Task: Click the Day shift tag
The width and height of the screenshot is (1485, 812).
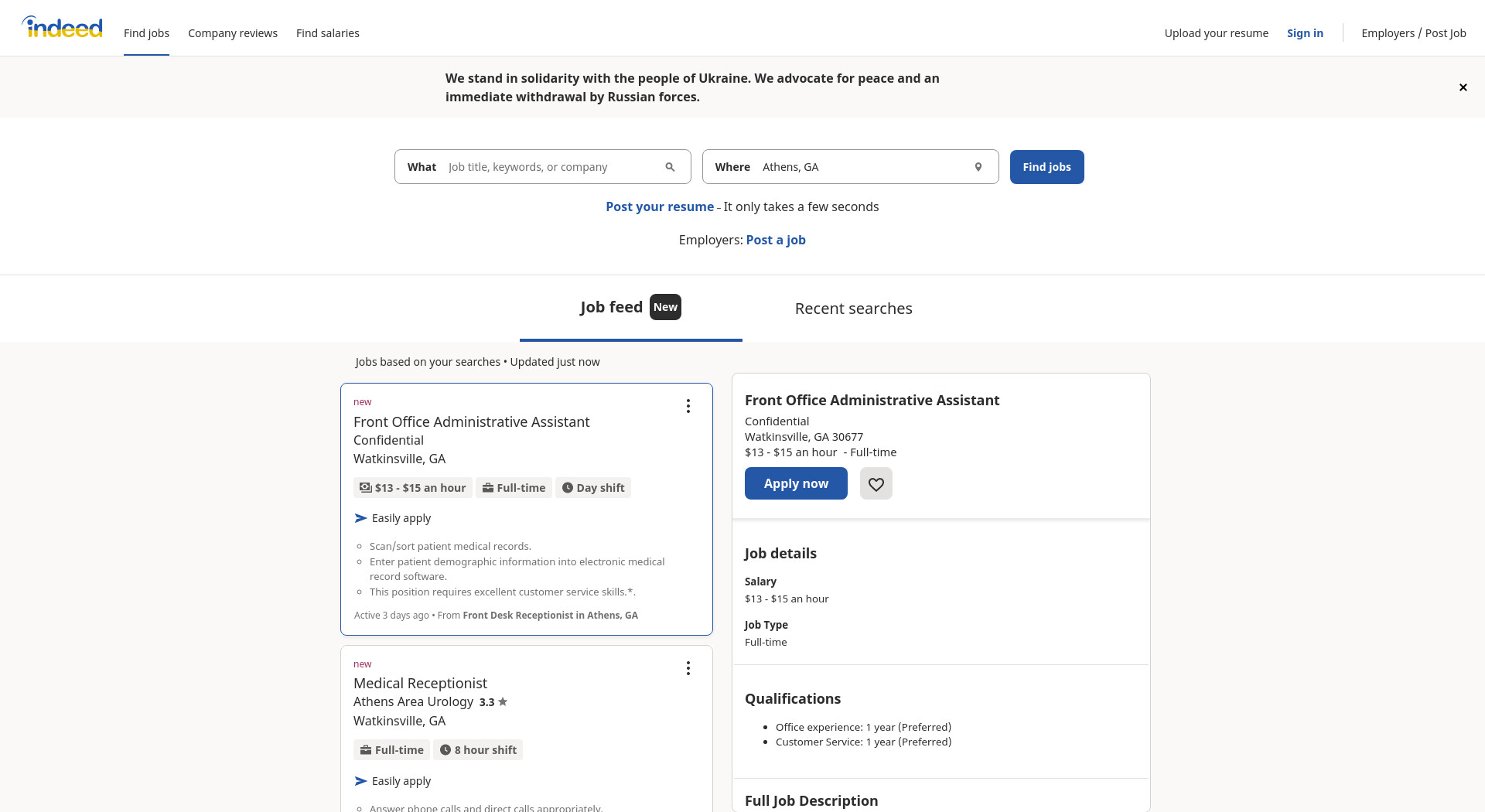Action: pos(593,488)
